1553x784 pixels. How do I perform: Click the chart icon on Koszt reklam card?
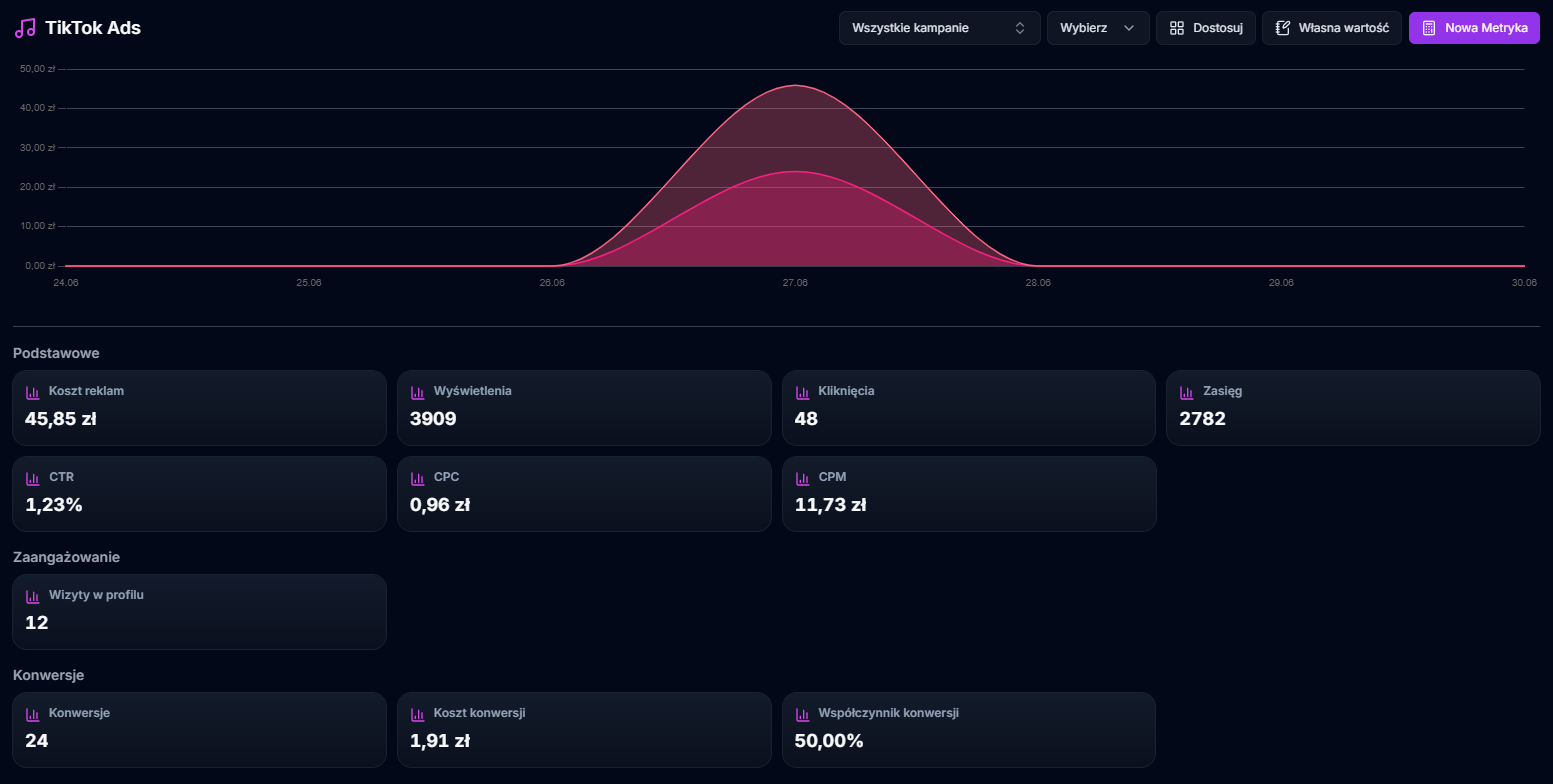pos(35,390)
